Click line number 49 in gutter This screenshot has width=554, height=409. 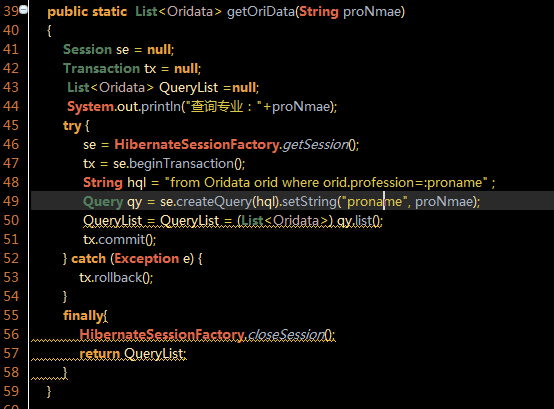pyautogui.click(x=11, y=201)
